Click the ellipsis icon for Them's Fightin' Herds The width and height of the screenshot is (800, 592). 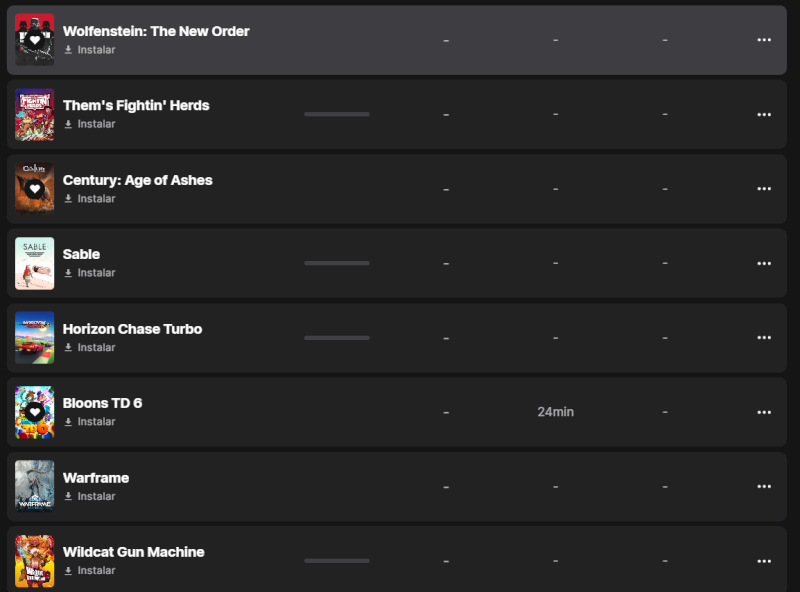coord(764,114)
